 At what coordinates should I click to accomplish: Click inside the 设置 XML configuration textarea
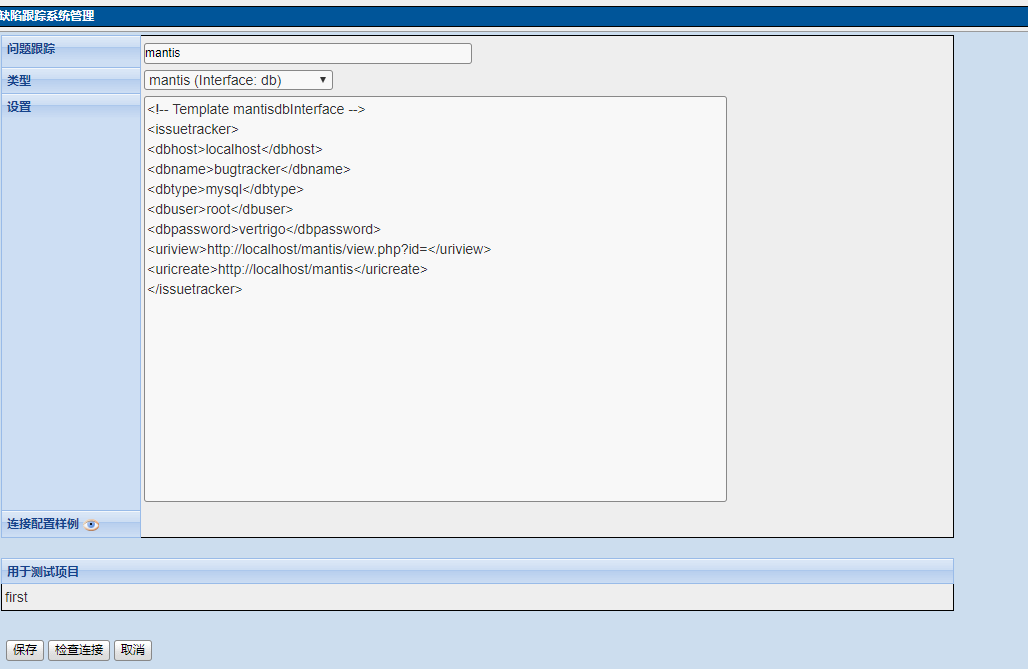(435, 299)
